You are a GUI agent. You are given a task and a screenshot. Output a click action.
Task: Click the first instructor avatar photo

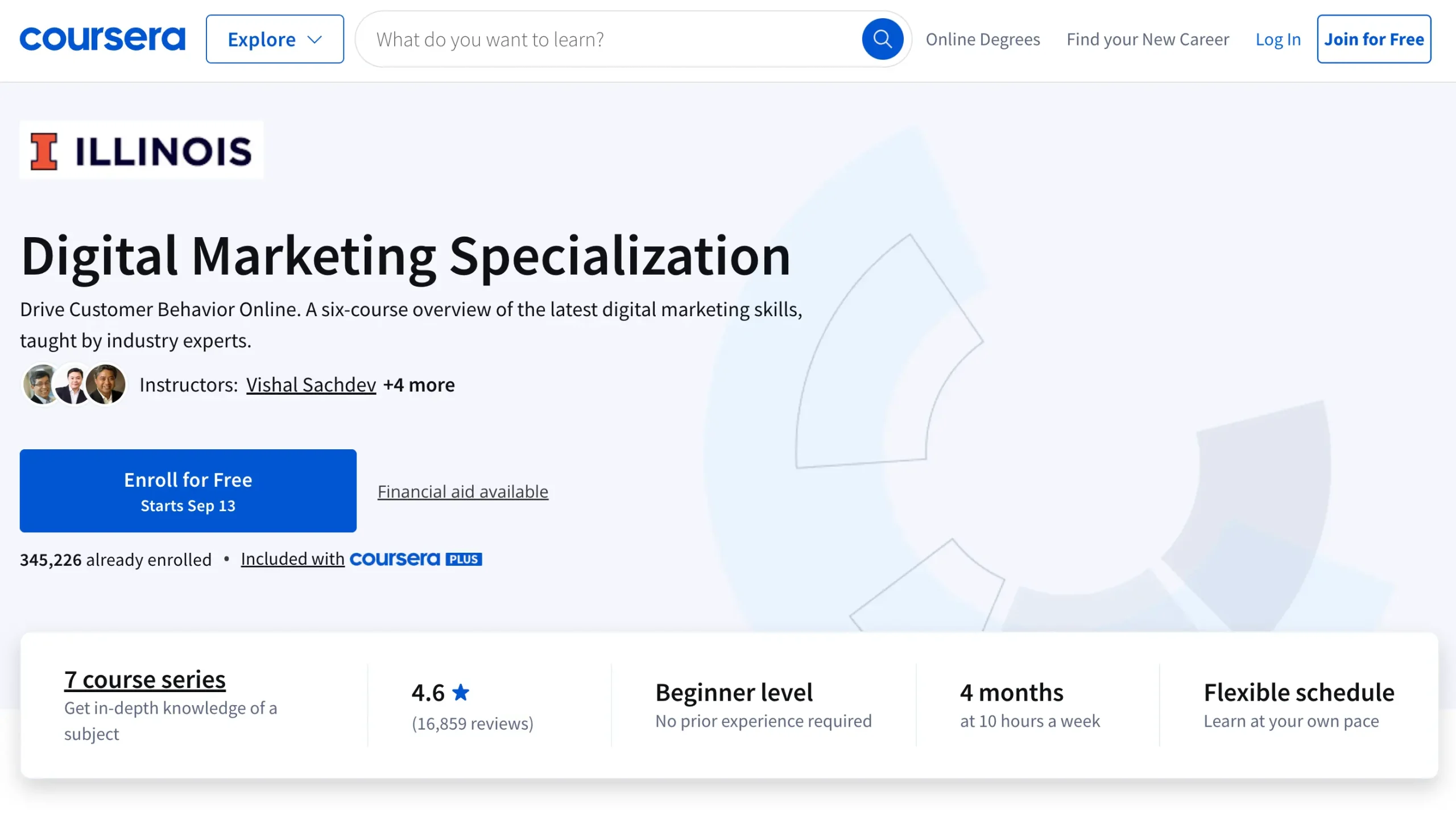40,384
